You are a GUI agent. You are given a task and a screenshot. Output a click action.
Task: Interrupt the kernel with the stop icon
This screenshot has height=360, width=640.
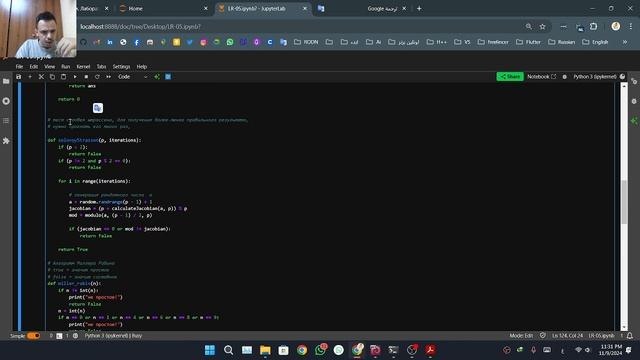tap(86, 77)
